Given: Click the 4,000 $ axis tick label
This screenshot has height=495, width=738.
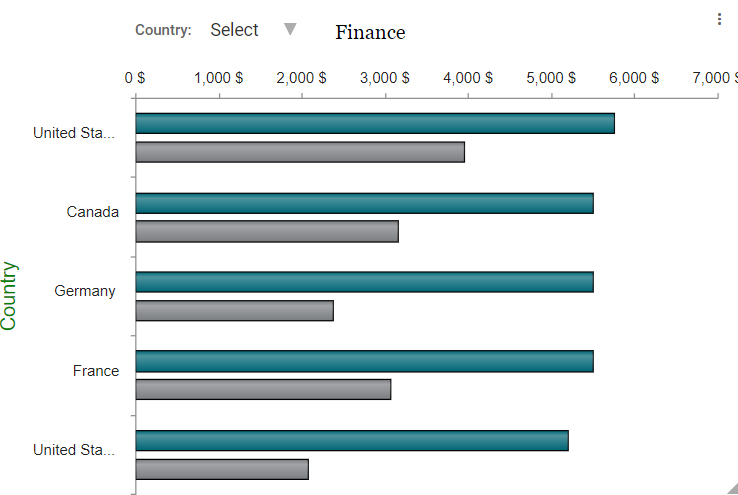Looking at the screenshot, I should tap(469, 78).
